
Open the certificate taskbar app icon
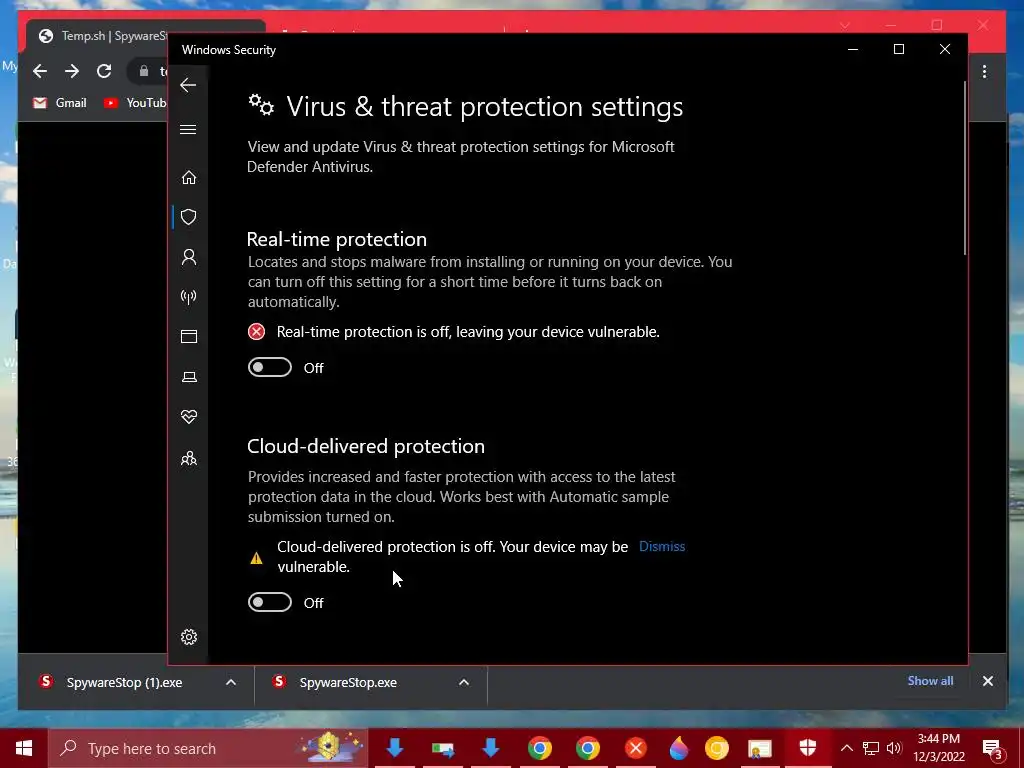760,748
